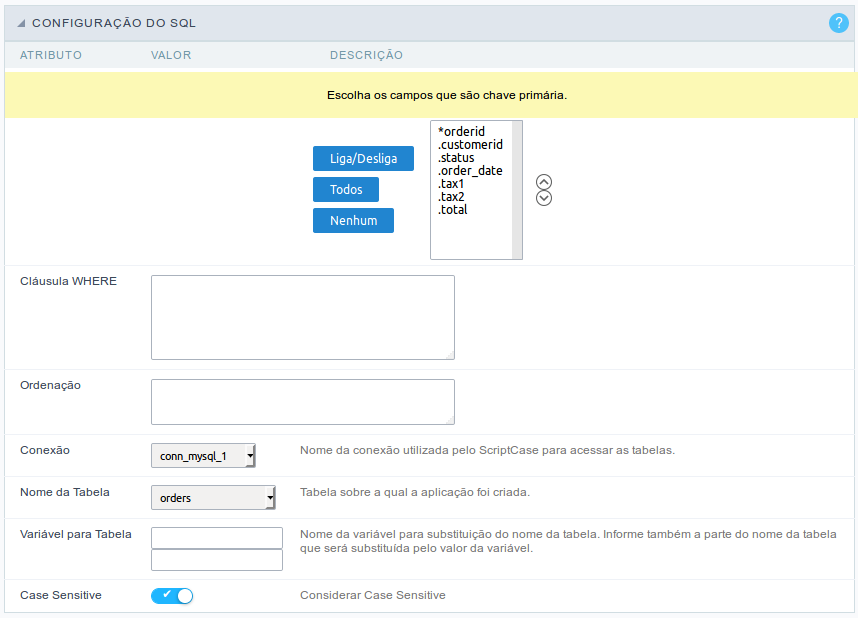Open the Conexão dropdown conn_mysql_1

point(203,455)
